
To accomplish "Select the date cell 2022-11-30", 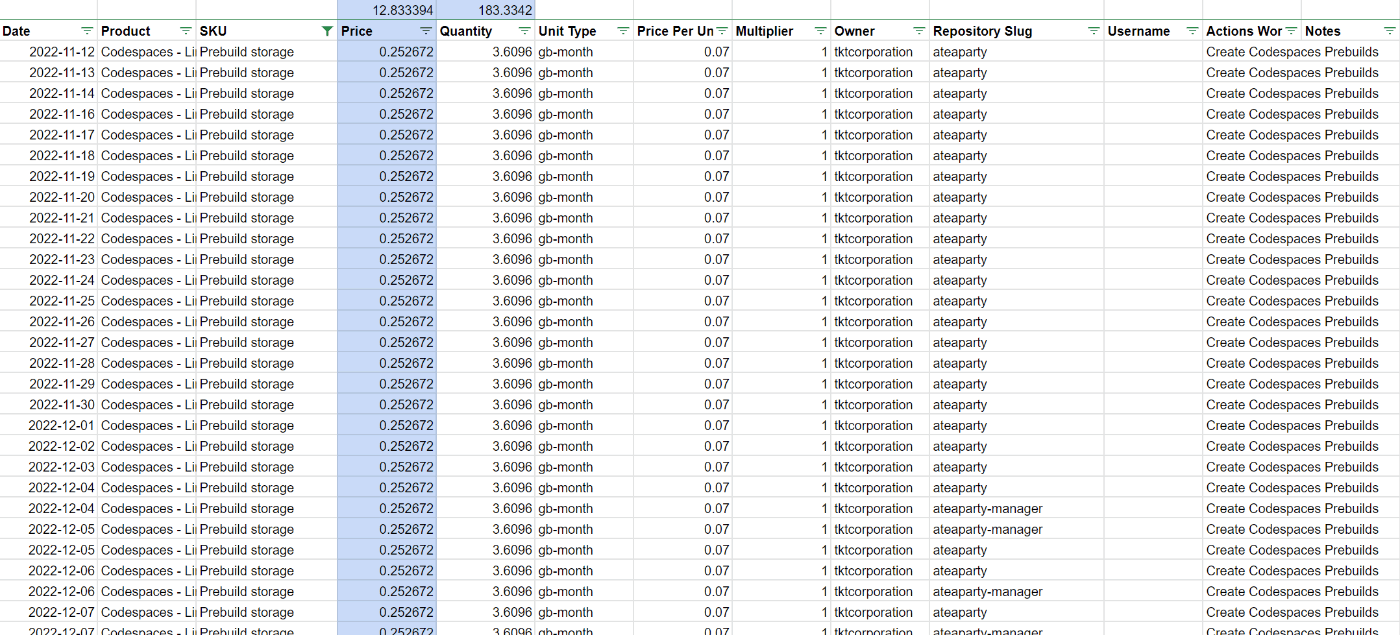I will (x=49, y=405).
